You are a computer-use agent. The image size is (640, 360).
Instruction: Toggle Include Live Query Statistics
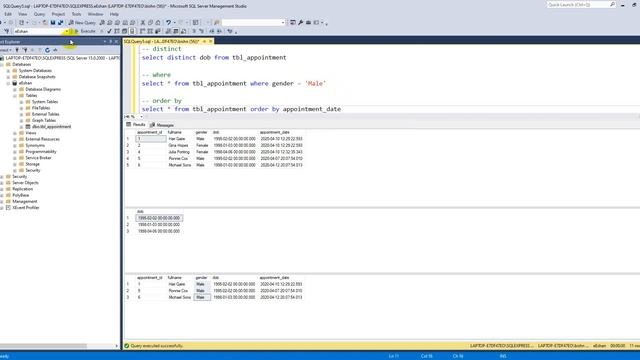pos(150,31)
